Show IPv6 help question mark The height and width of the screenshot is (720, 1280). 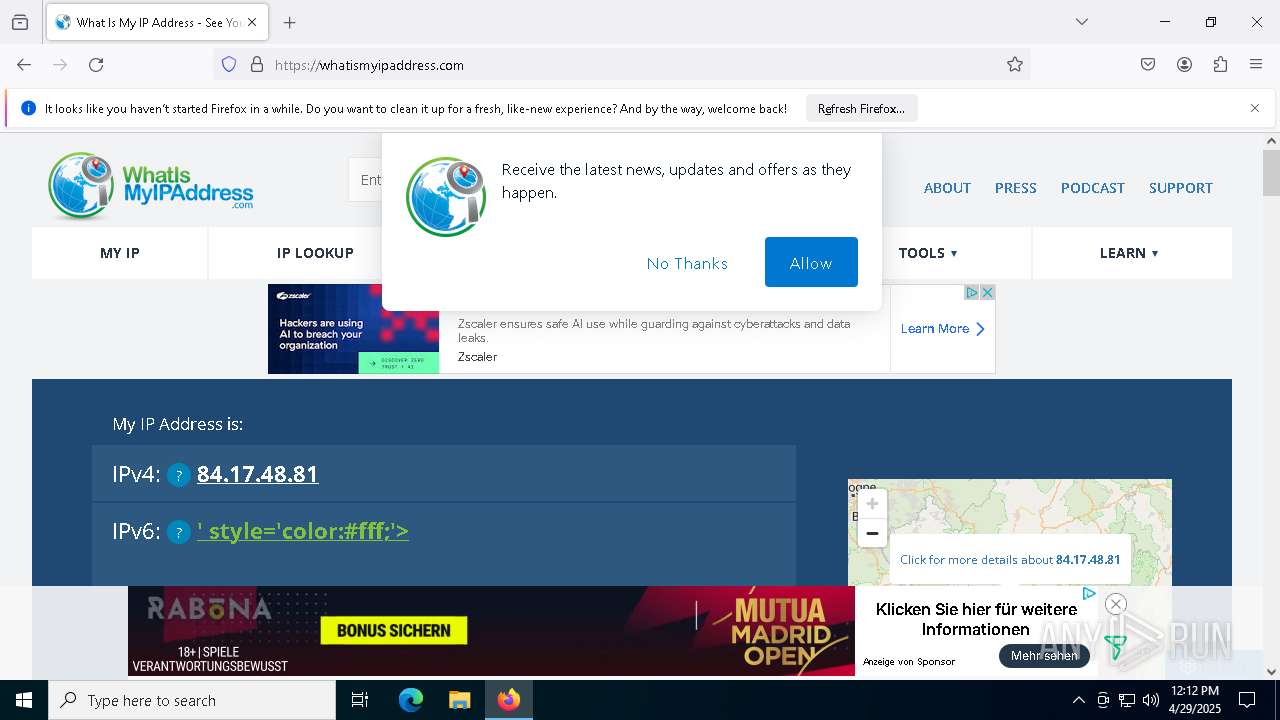(x=178, y=532)
